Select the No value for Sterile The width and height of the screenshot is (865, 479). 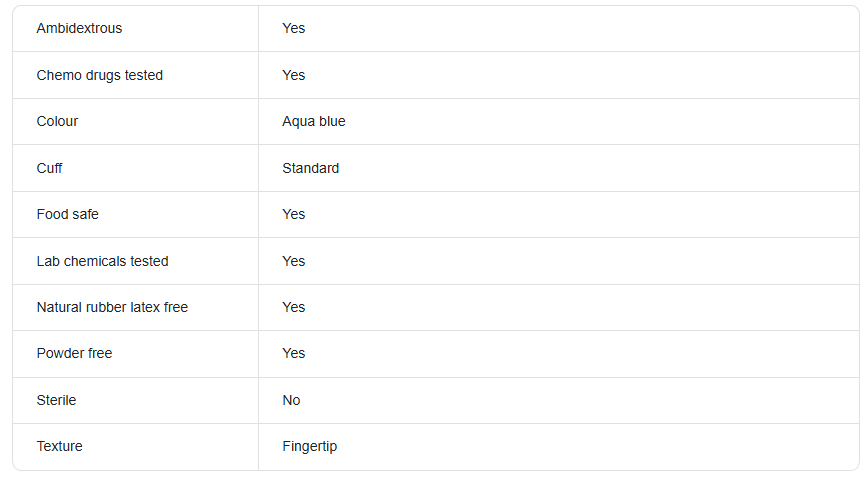[291, 400]
